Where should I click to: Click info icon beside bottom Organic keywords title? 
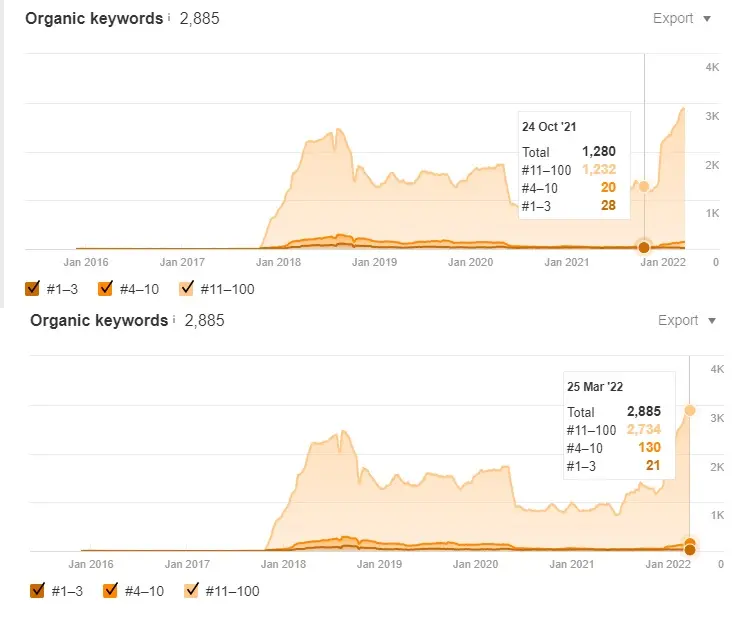point(174,320)
